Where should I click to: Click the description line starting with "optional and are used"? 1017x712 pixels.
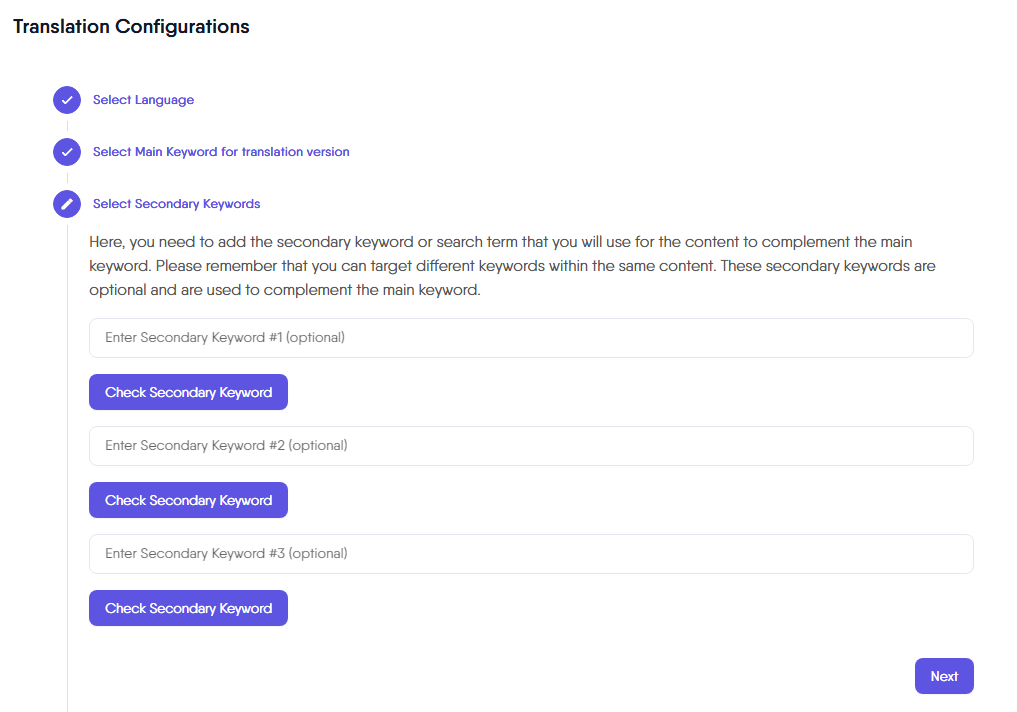coord(285,291)
